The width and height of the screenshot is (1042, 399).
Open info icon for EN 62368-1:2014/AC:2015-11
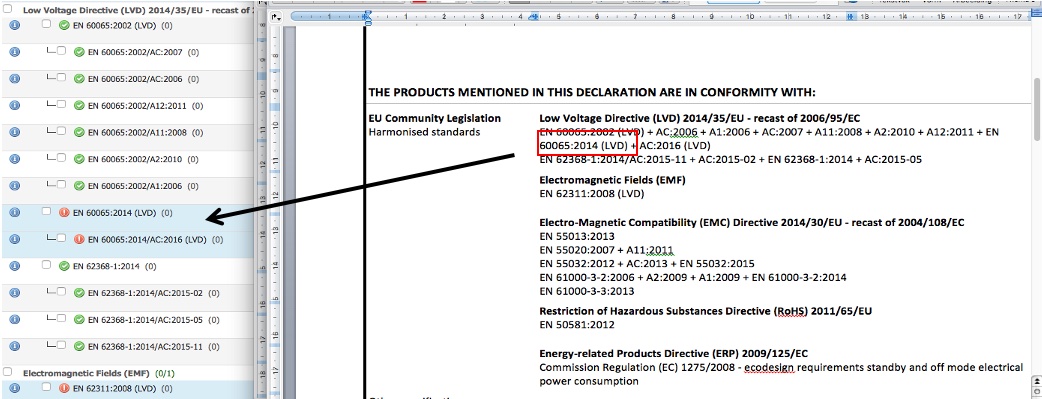15,346
